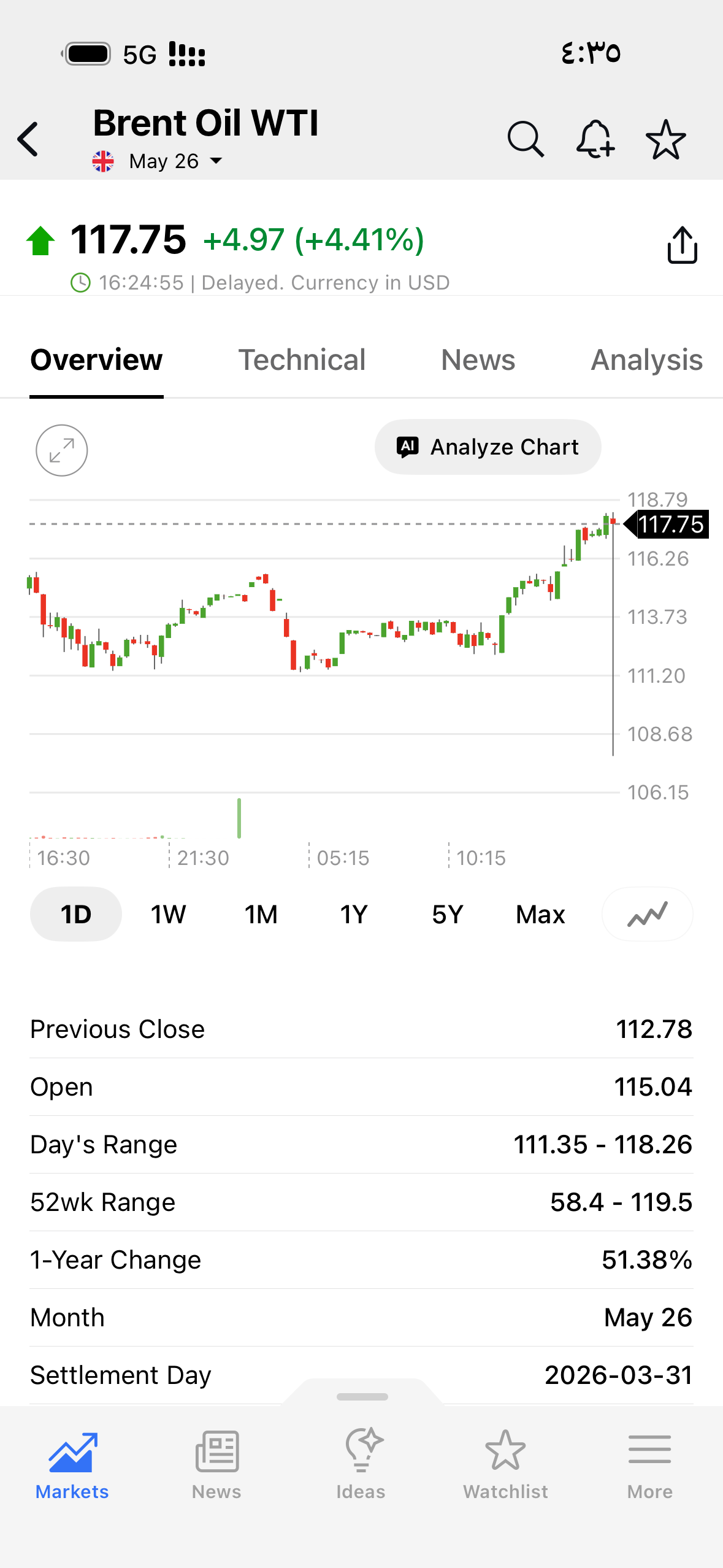Tap the 117.75 price marker on the chart
Viewport: 723px width, 1568px height.
[x=667, y=525]
